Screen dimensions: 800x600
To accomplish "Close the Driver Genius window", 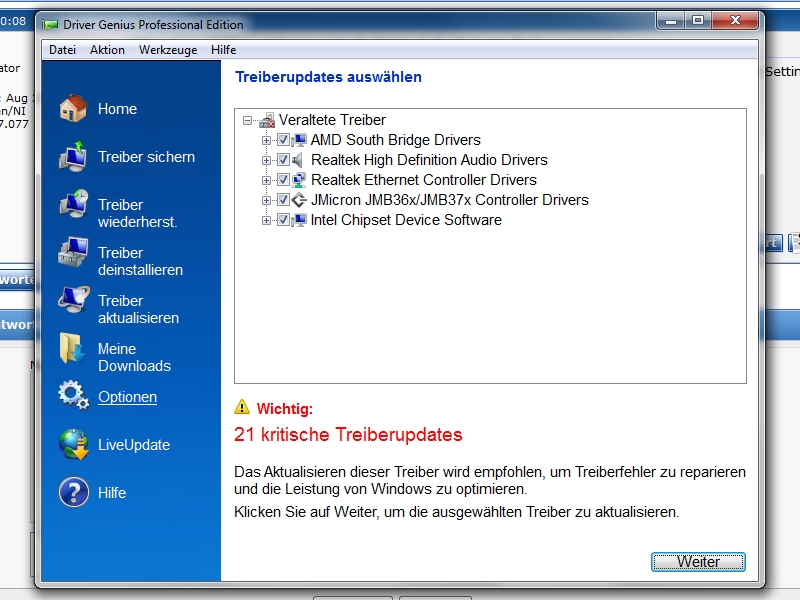I will (x=735, y=21).
